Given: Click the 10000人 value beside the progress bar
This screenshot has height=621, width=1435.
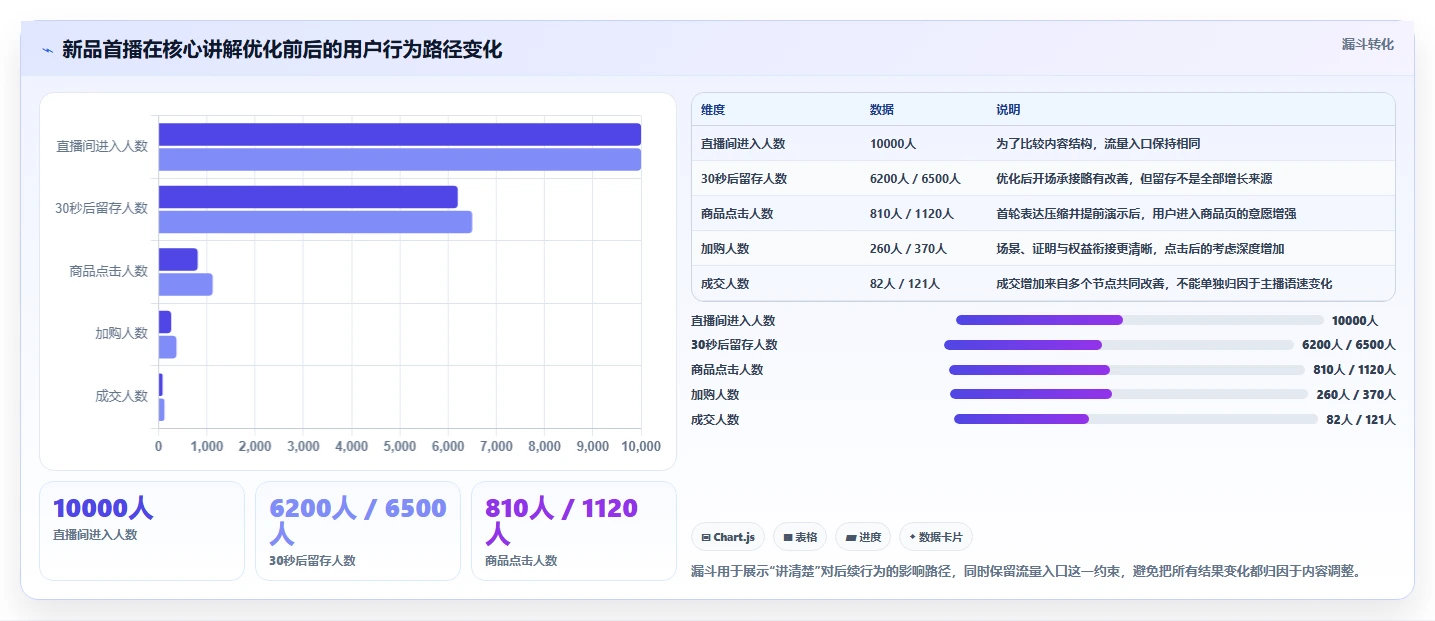Looking at the screenshot, I should pos(1355,321).
